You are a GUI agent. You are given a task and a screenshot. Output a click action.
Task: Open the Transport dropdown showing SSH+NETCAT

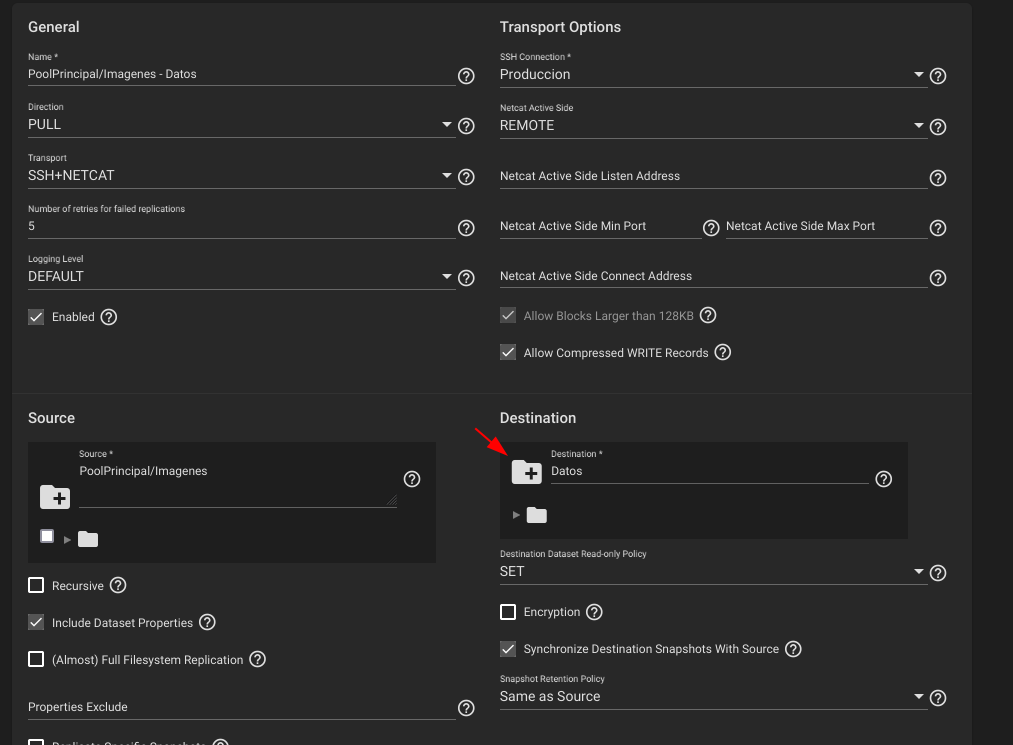point(241,176)
